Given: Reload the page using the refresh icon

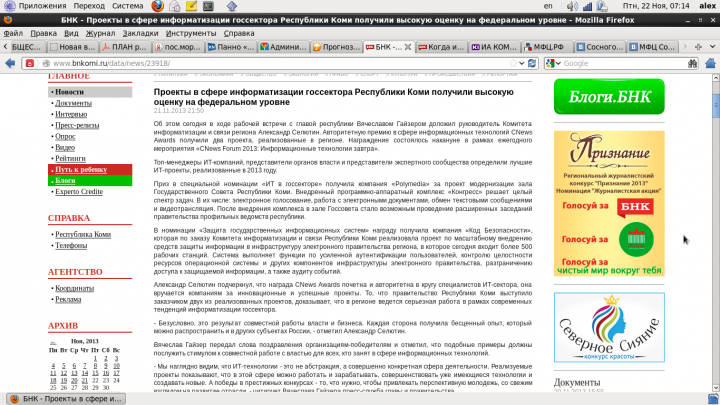Looking at the screenshot, I should pyautogui.click(x=532, y=63).
